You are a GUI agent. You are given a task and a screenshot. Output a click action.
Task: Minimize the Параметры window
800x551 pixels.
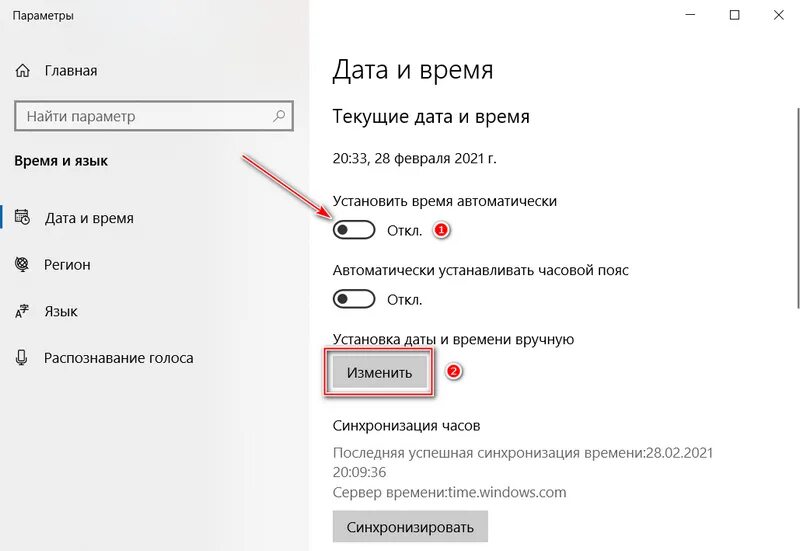click(690, 15)
